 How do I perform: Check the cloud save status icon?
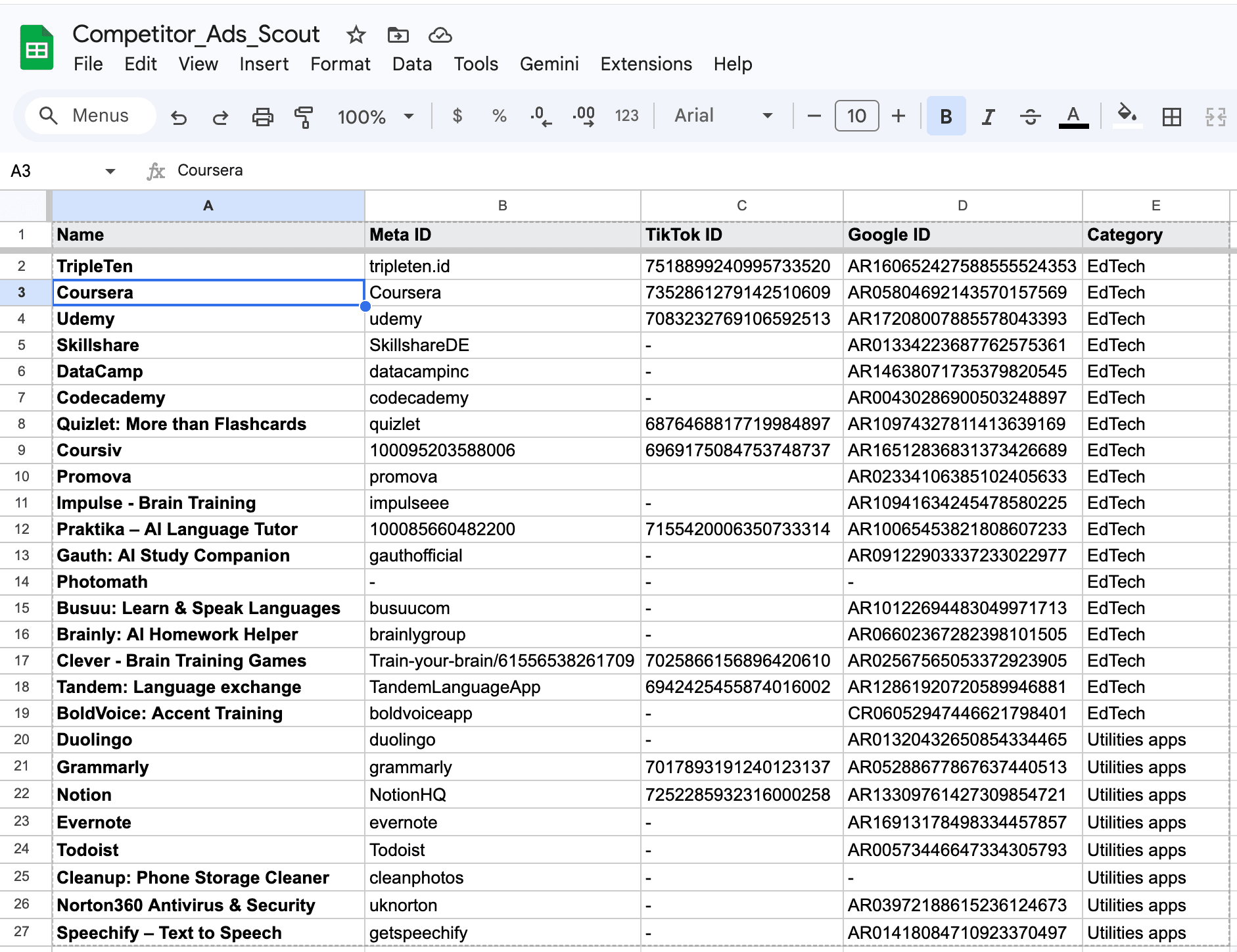click(440, 35)
